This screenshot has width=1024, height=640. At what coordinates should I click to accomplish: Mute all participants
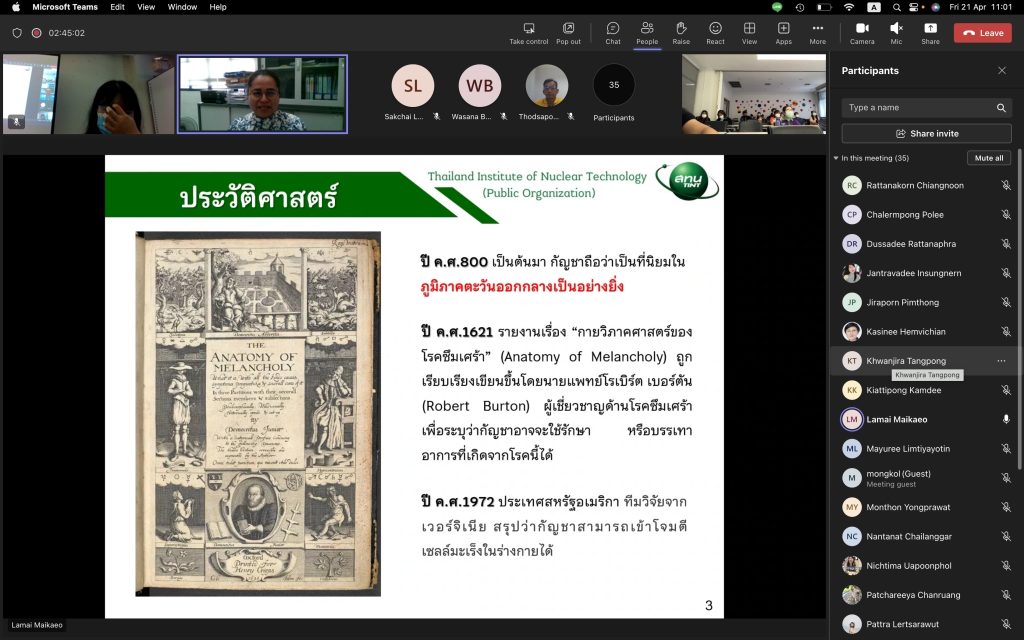(x=989, y=158)
